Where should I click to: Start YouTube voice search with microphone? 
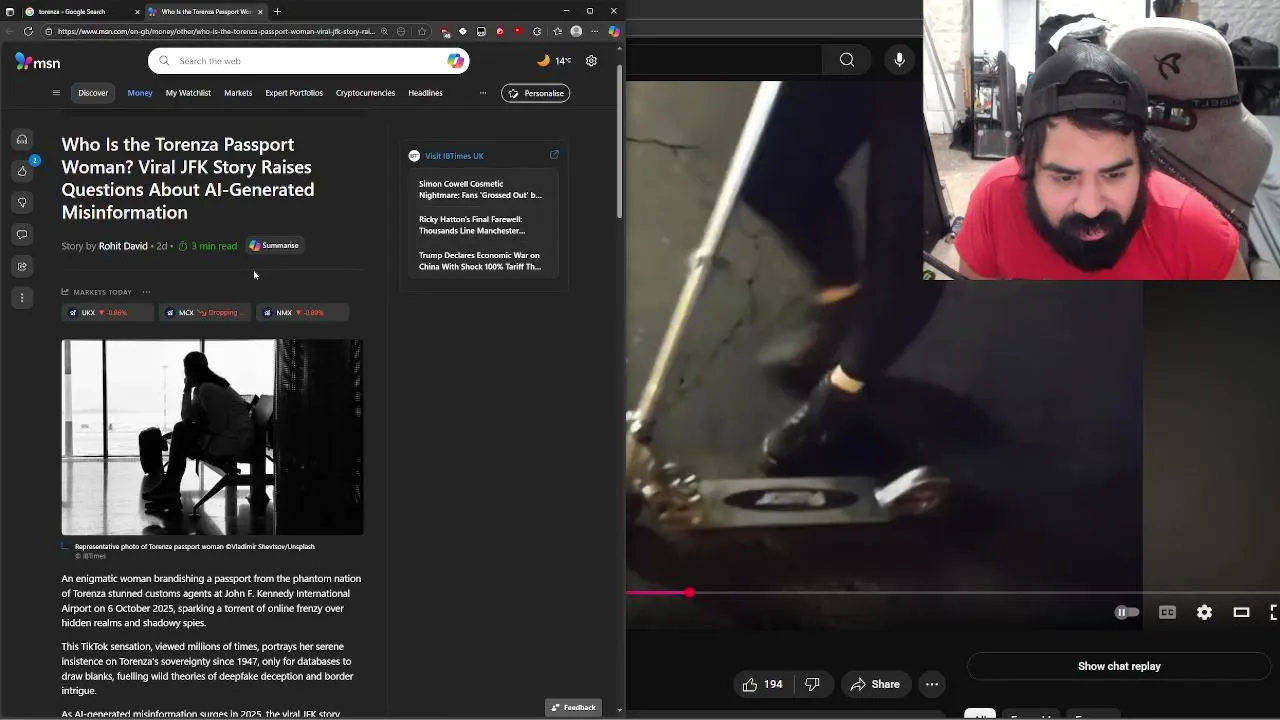coord(899,60)
